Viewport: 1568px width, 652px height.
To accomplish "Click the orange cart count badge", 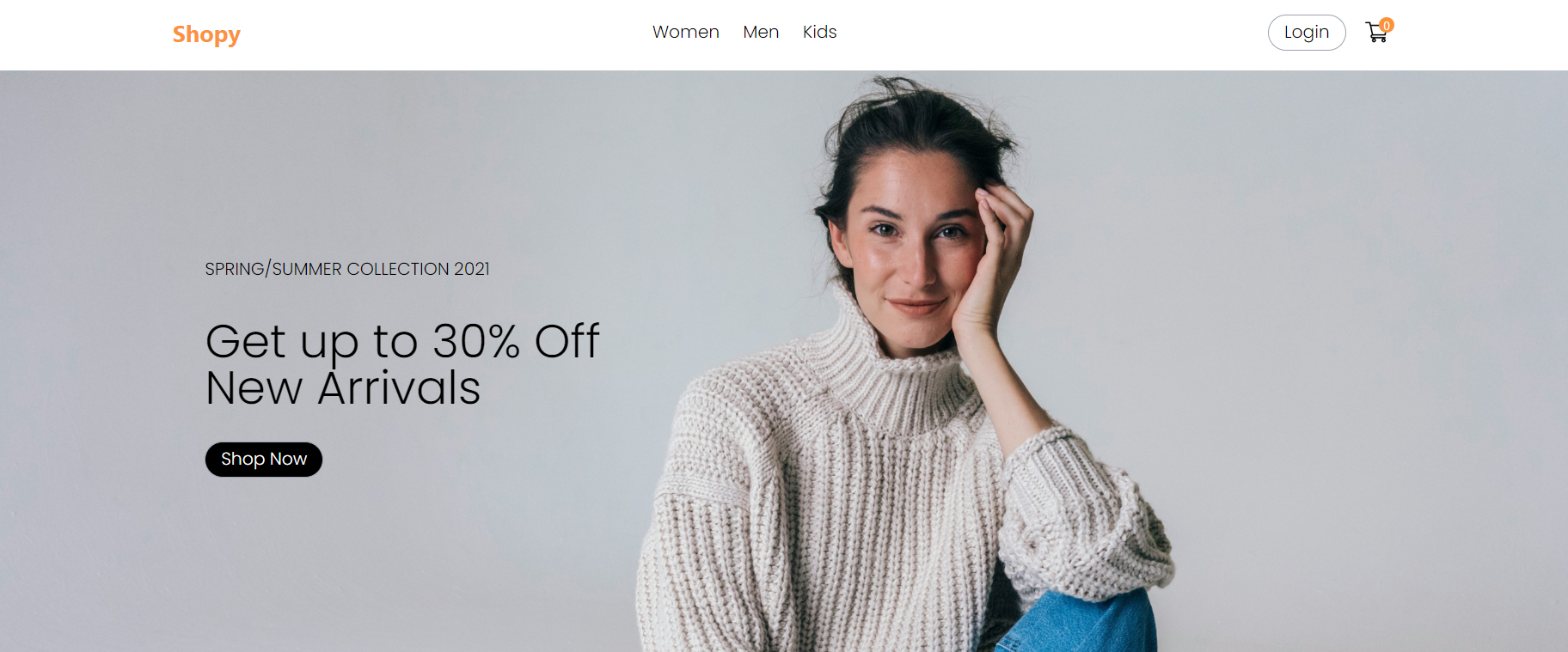I will tap(1387, 25).
